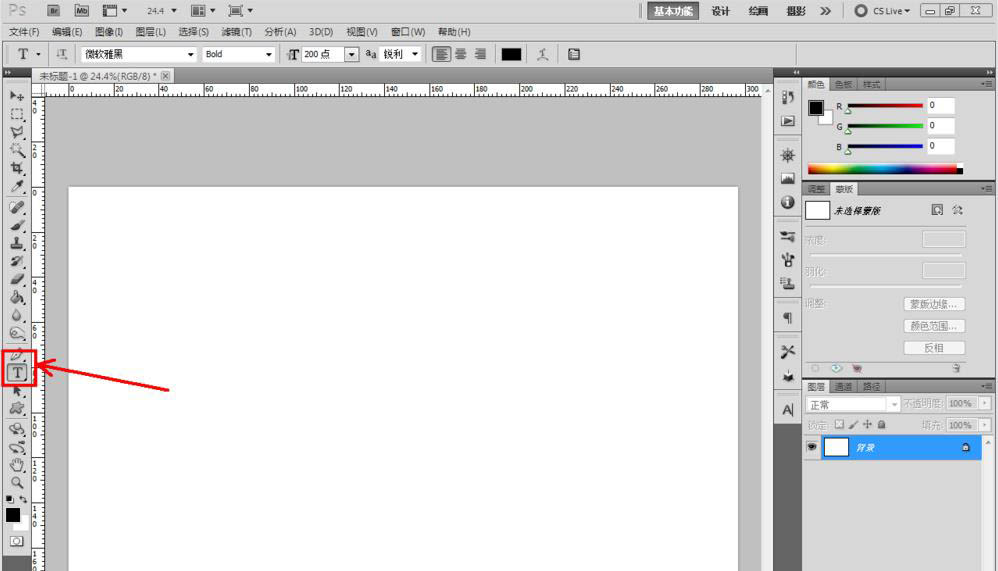998x571 pixels.
Task: Open the 文件(F) menu
Action: 24,32
